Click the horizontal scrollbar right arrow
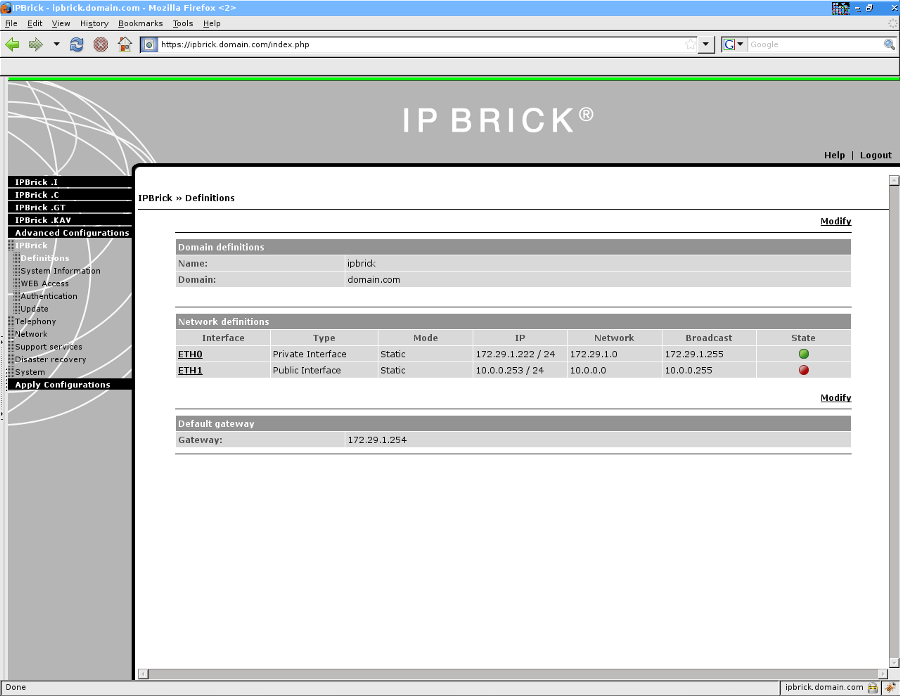This screenshot has height=696, width=900. tap(883, 674)
